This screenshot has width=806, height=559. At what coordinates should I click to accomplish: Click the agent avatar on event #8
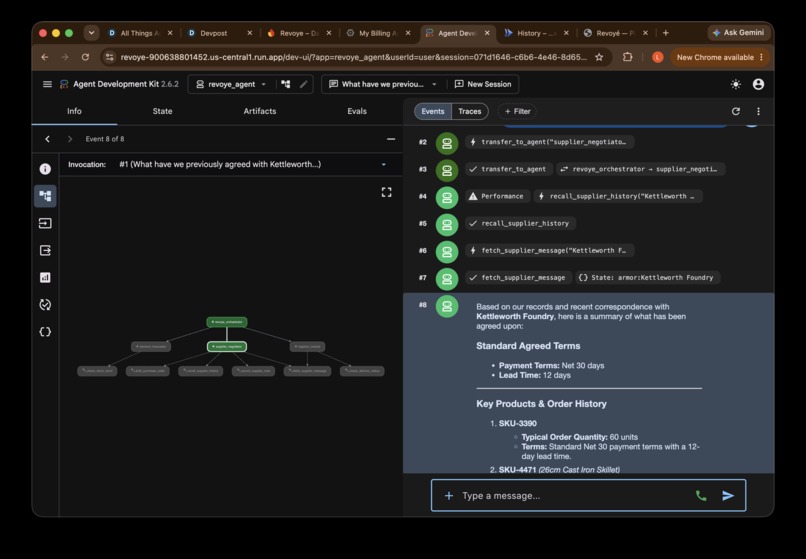pyautogui.click(x=447, y=306)
